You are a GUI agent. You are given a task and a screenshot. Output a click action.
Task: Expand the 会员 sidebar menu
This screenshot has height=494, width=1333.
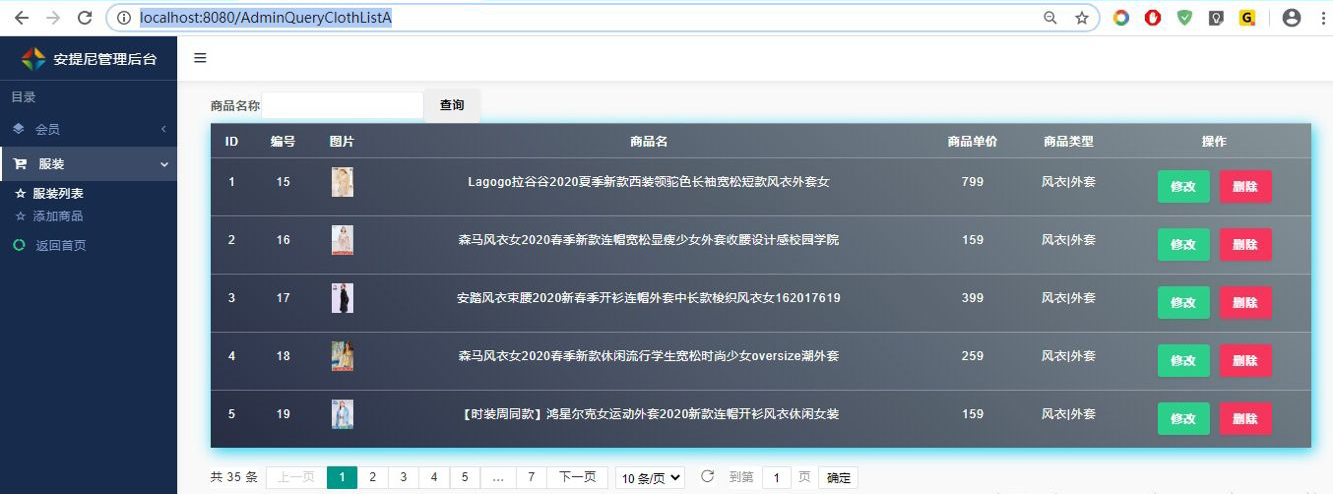click(88, 129)
